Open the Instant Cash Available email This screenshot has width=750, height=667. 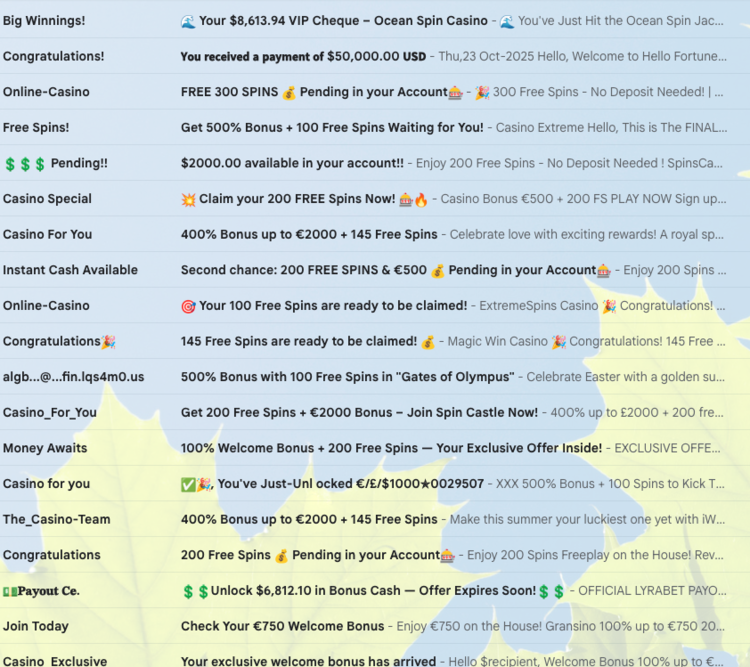[x=70, y=270]
